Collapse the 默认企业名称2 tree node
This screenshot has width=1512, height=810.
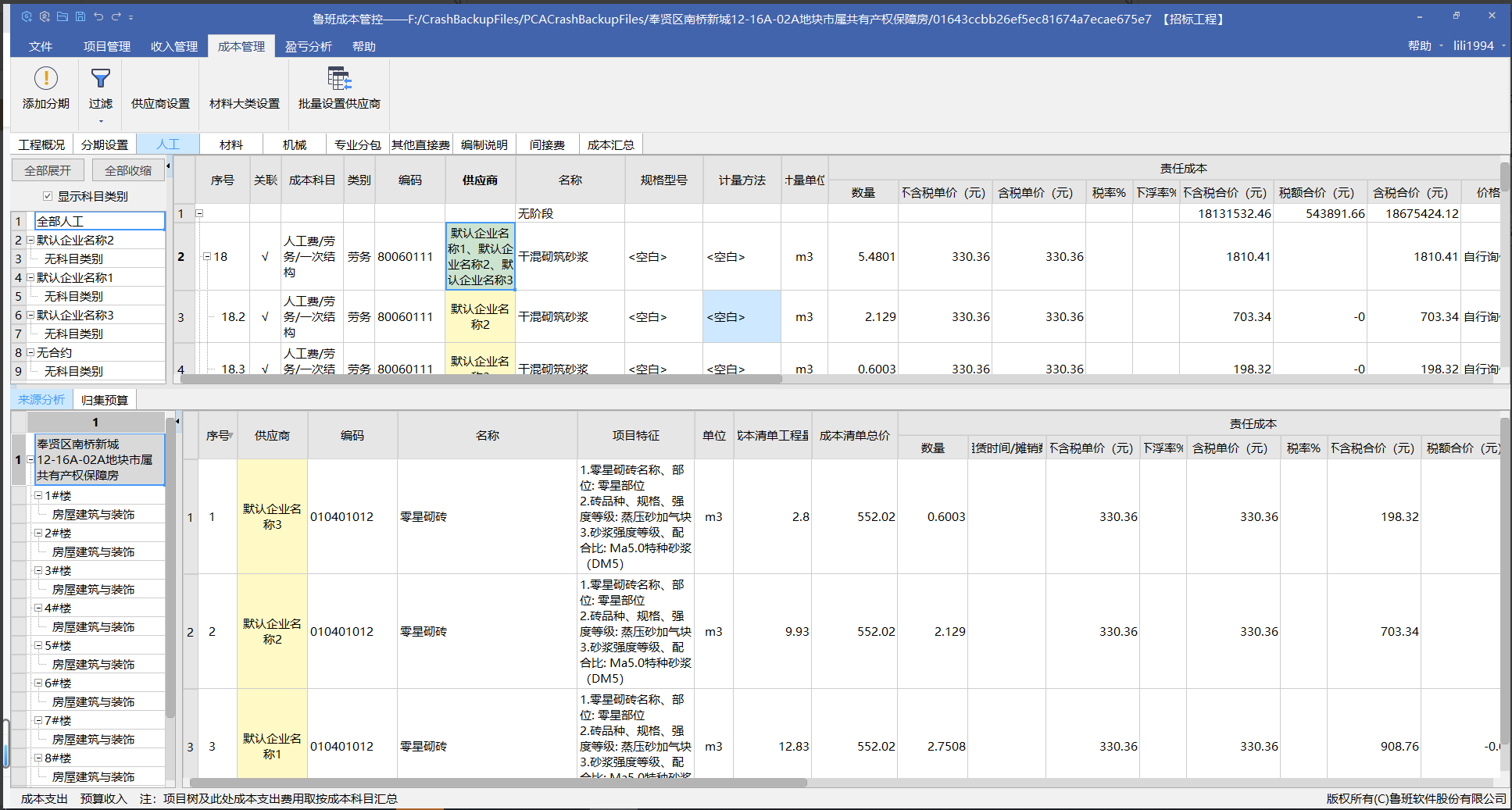click(30, 240)
